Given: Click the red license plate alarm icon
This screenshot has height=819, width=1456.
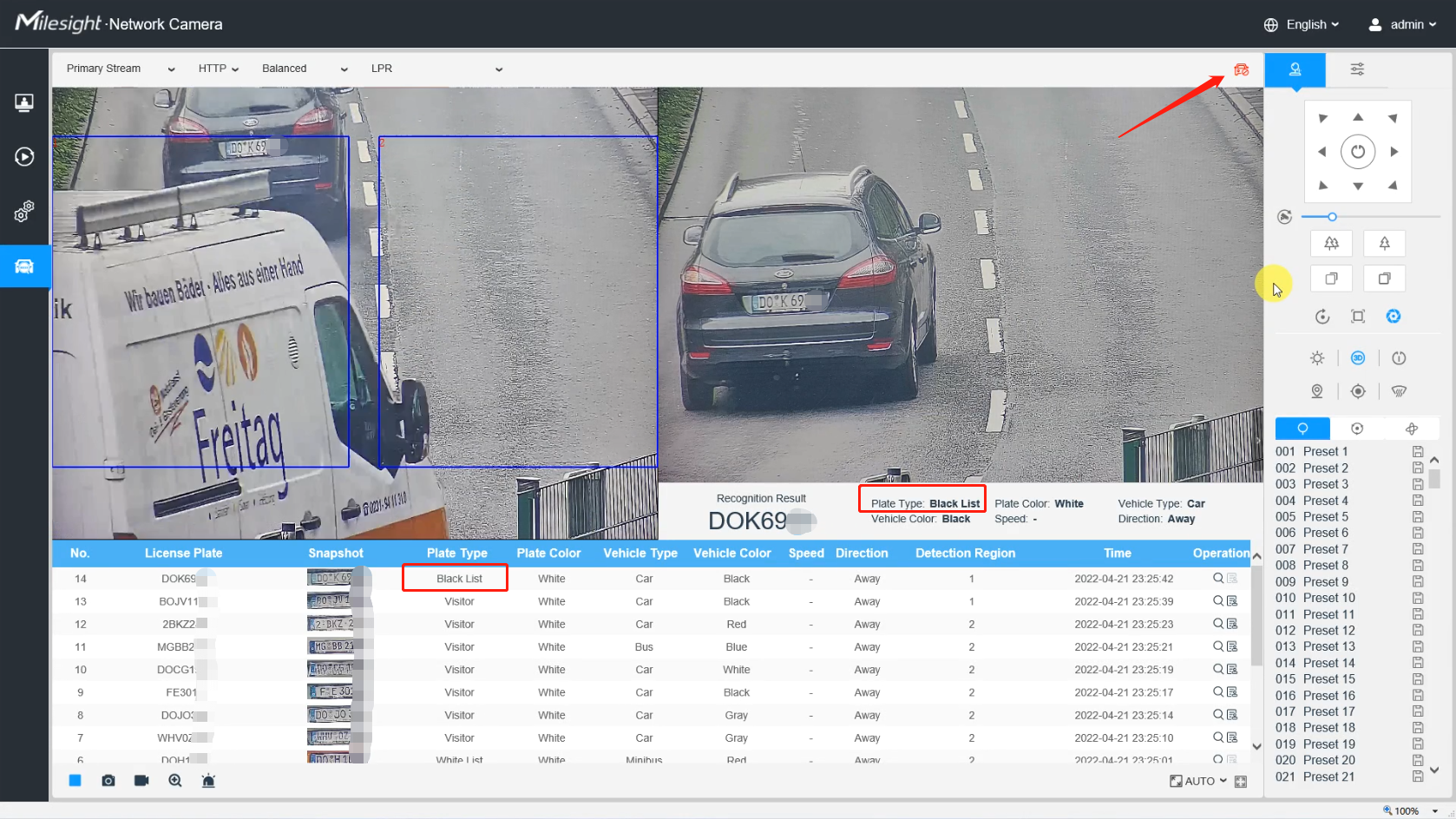Looking at the screenshot, I should click(x=1242, y=69).
